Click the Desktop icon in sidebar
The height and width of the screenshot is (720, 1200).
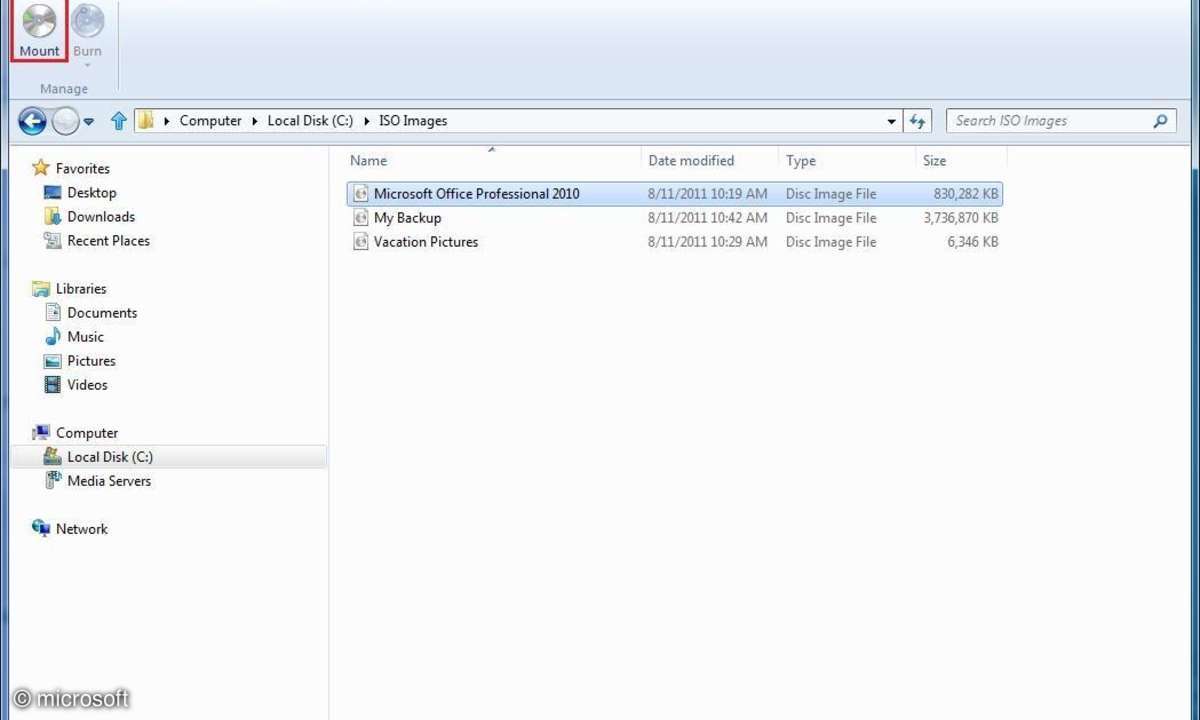tap(53, 193)
